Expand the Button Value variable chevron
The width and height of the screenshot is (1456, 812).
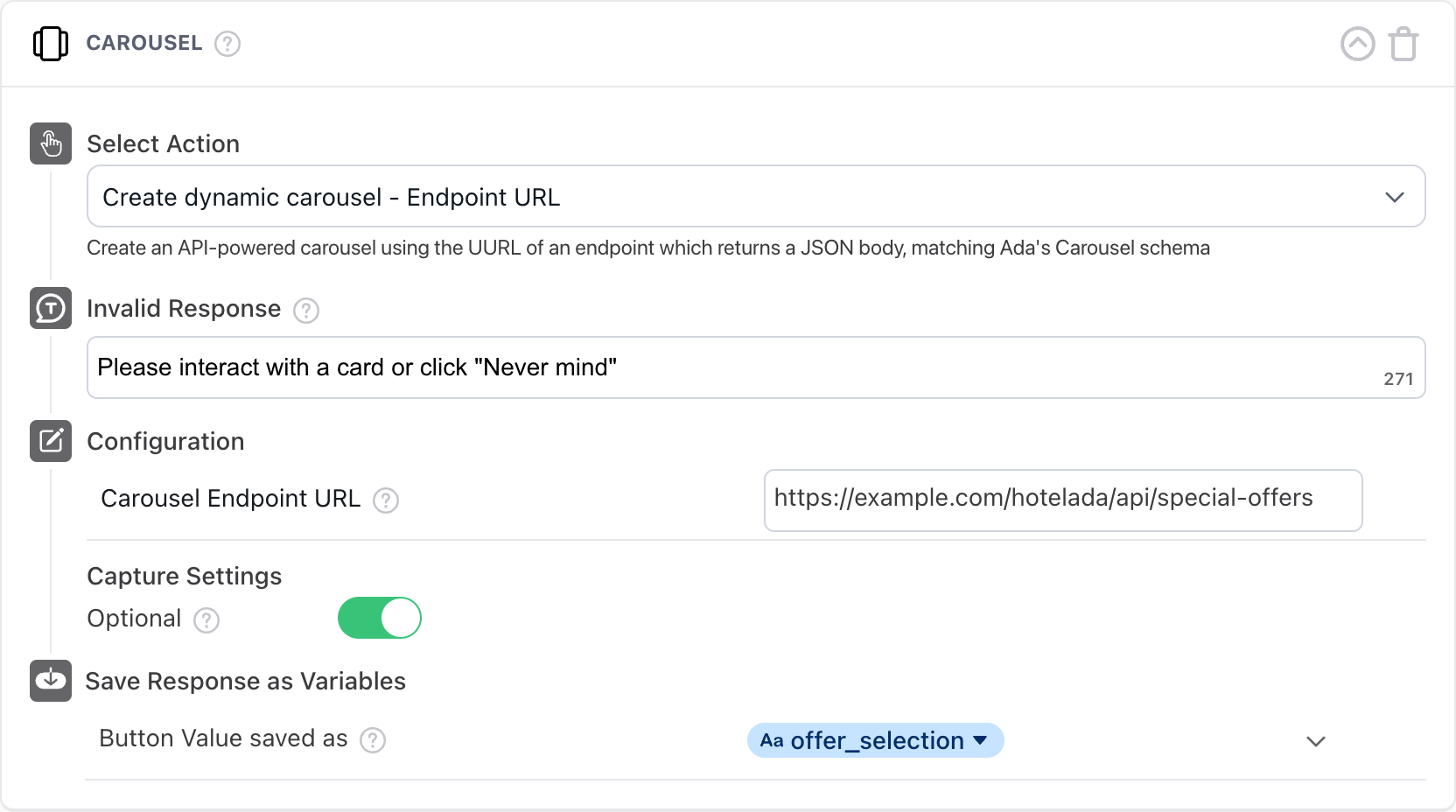coord(1315,741)
